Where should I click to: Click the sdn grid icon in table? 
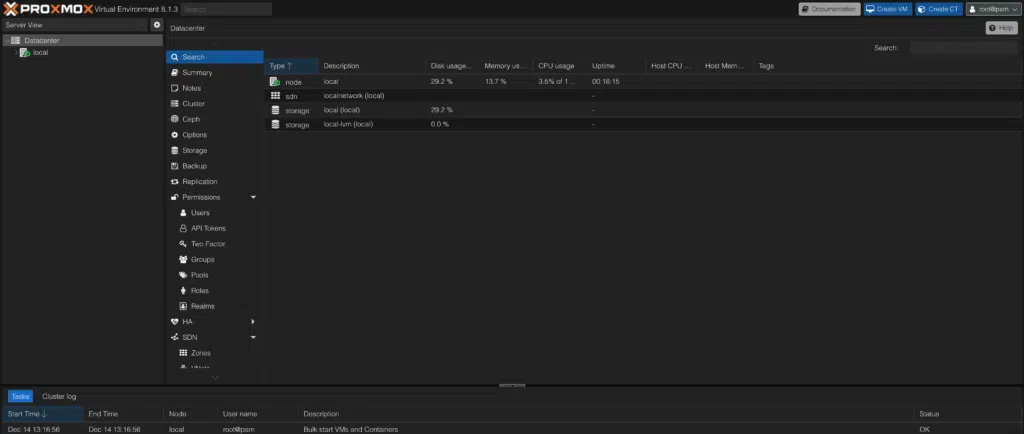[x=275, y=96]
